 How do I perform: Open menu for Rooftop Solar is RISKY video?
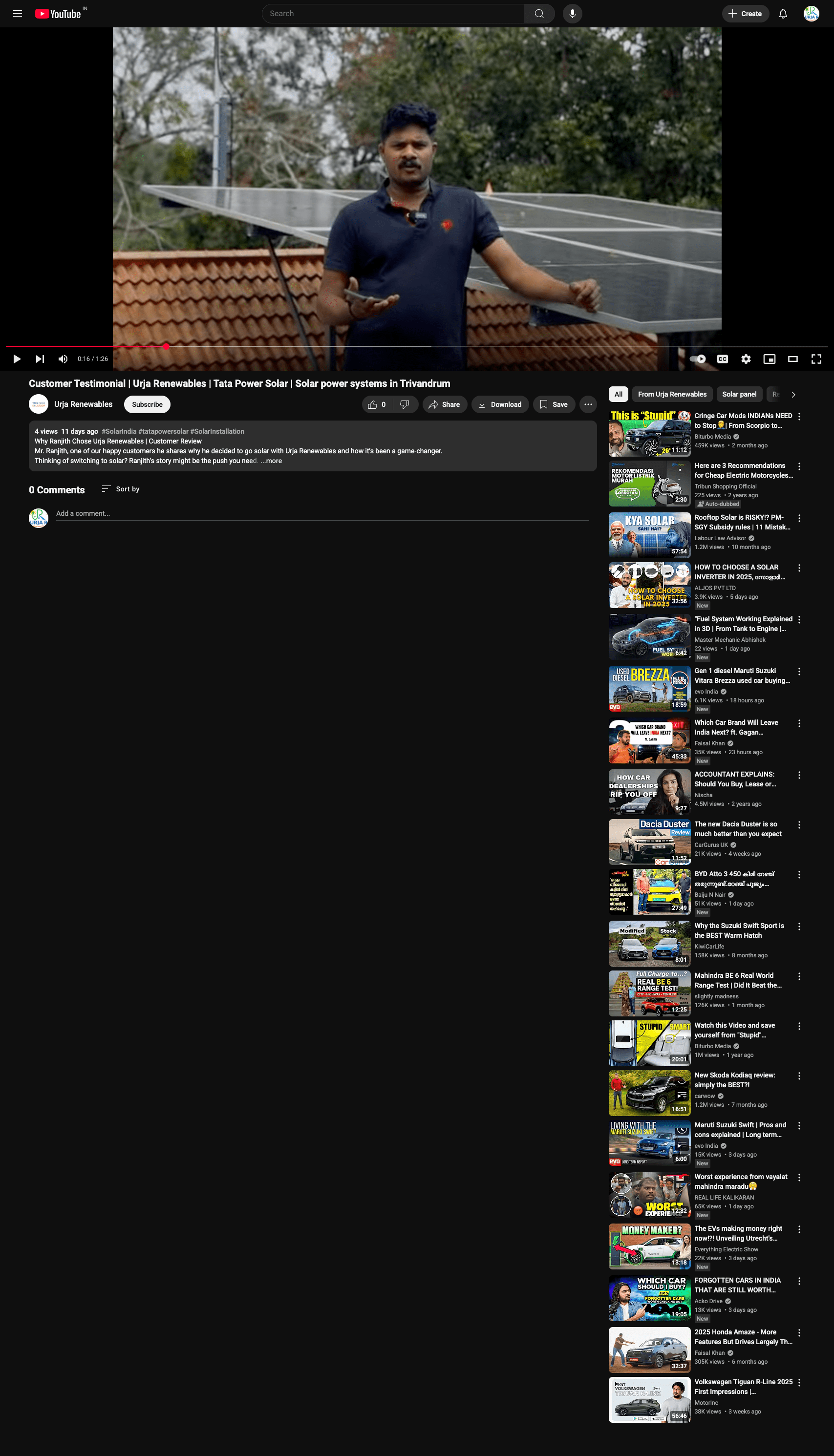point(799,518)
